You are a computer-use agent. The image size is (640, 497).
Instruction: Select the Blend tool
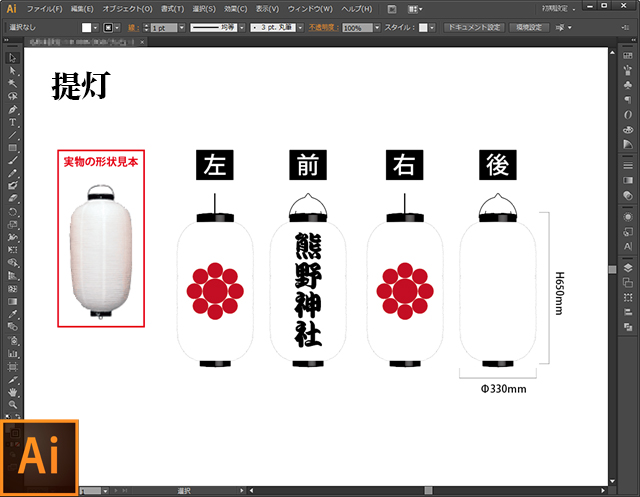pyautogui.click(x=12, y=327)
